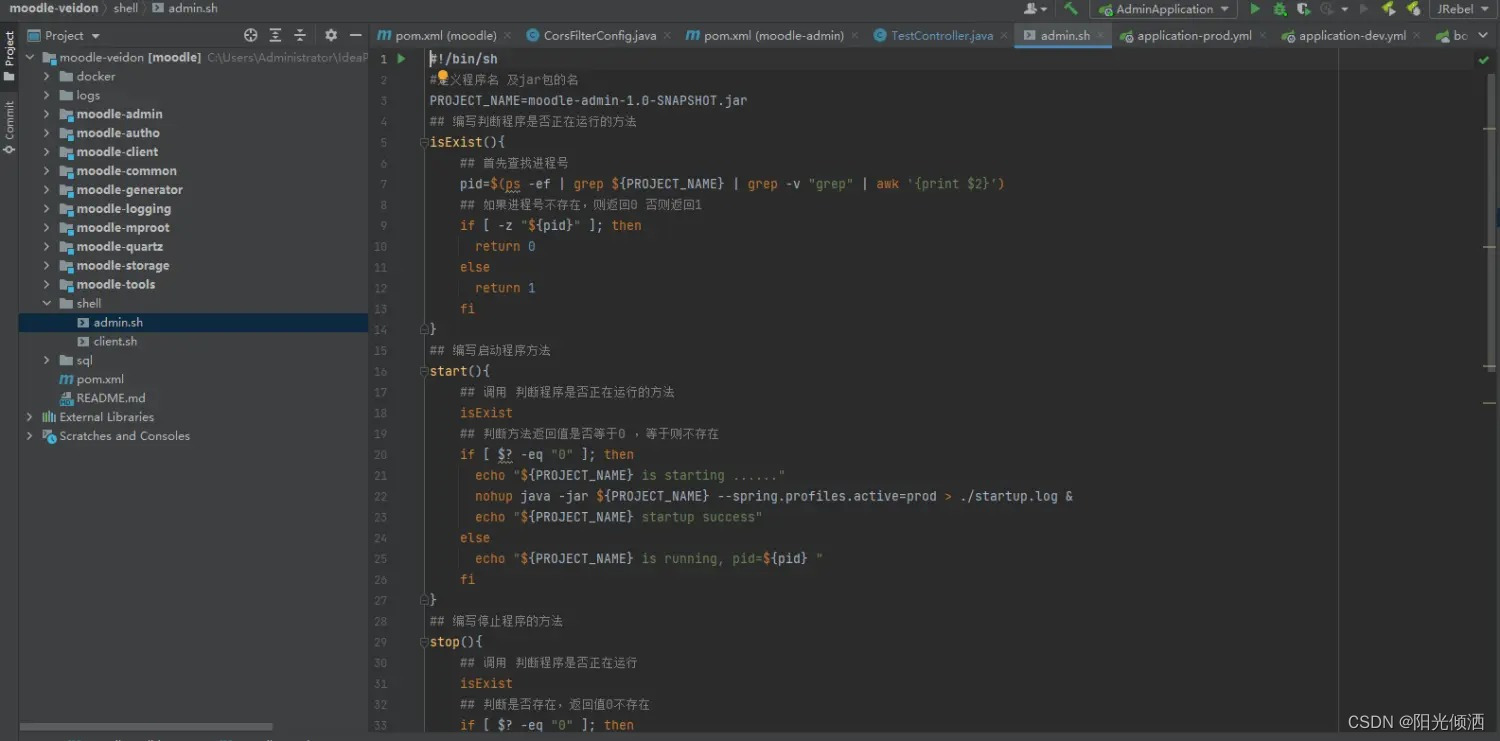
Task: Collapse the moodle-veidon root project node
Action: tap(29, 57)
